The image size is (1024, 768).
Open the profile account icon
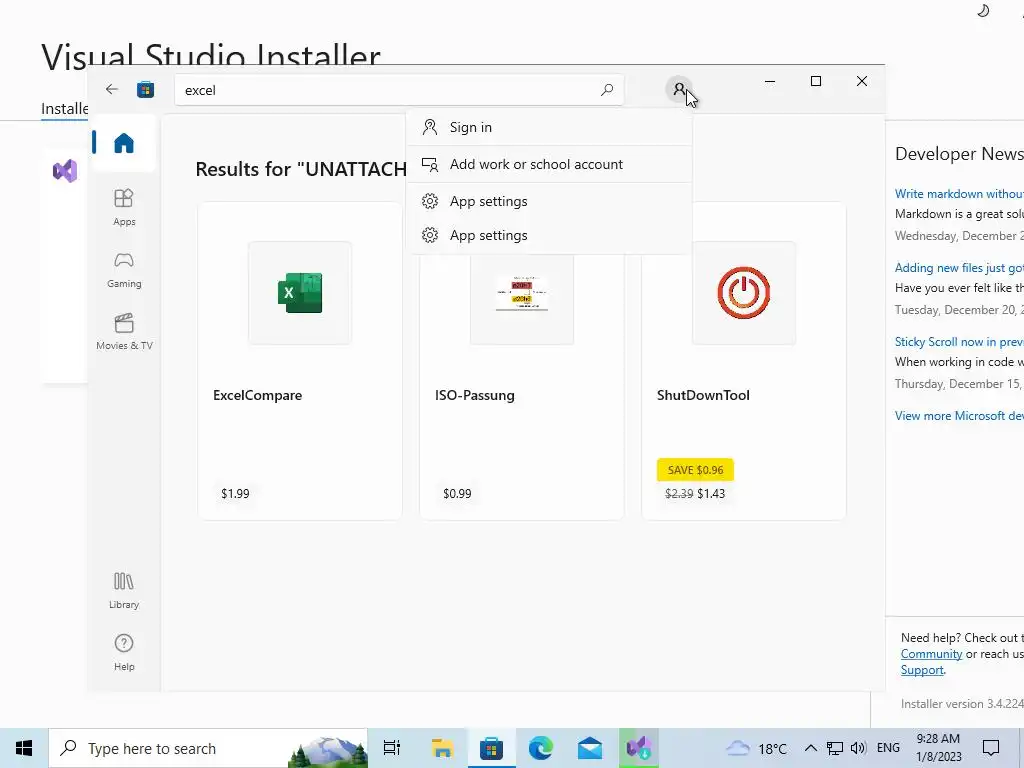tap(679, 89)
